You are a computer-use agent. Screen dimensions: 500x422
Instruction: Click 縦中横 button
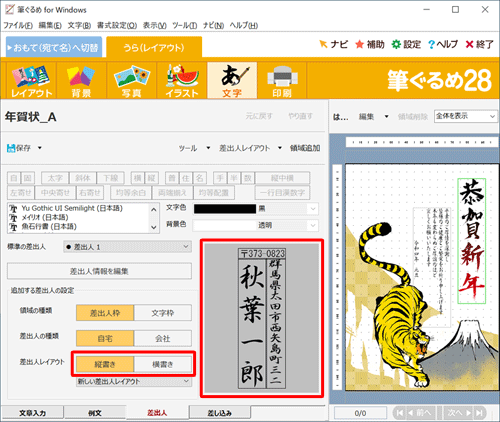pyautogui.click(x=282, y=178)
